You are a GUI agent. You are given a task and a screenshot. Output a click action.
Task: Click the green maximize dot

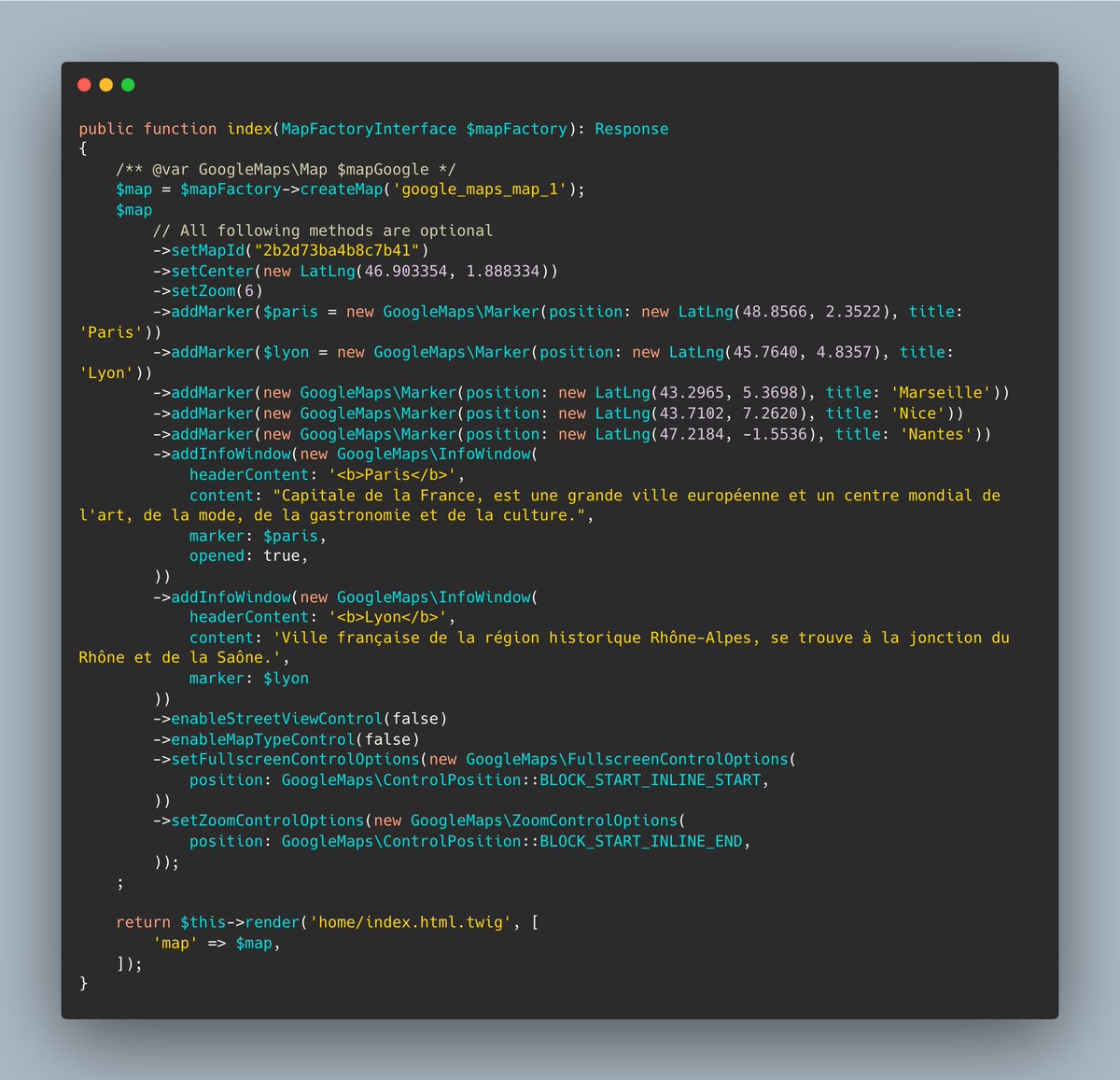pyautogui.click(x=128, y=85)
